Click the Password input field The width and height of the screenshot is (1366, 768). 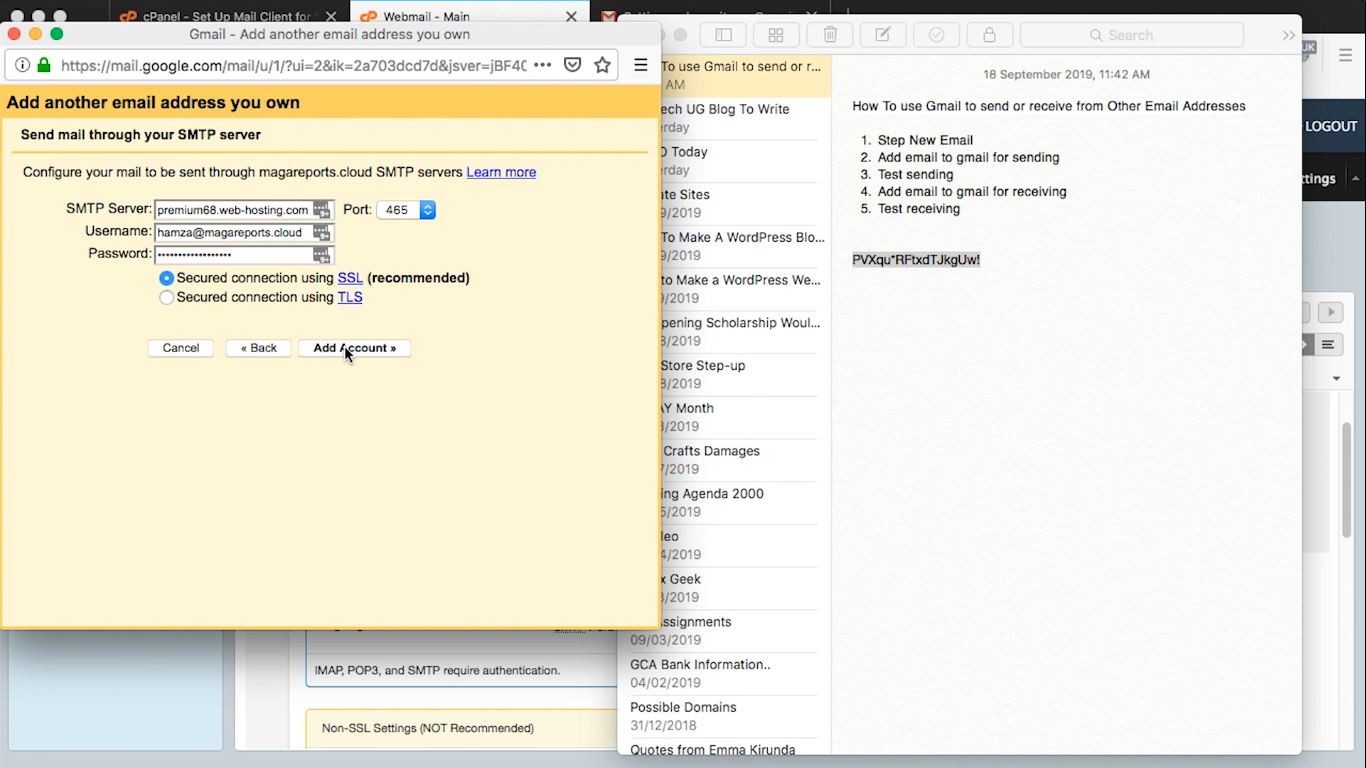click(x=244, y=255)
